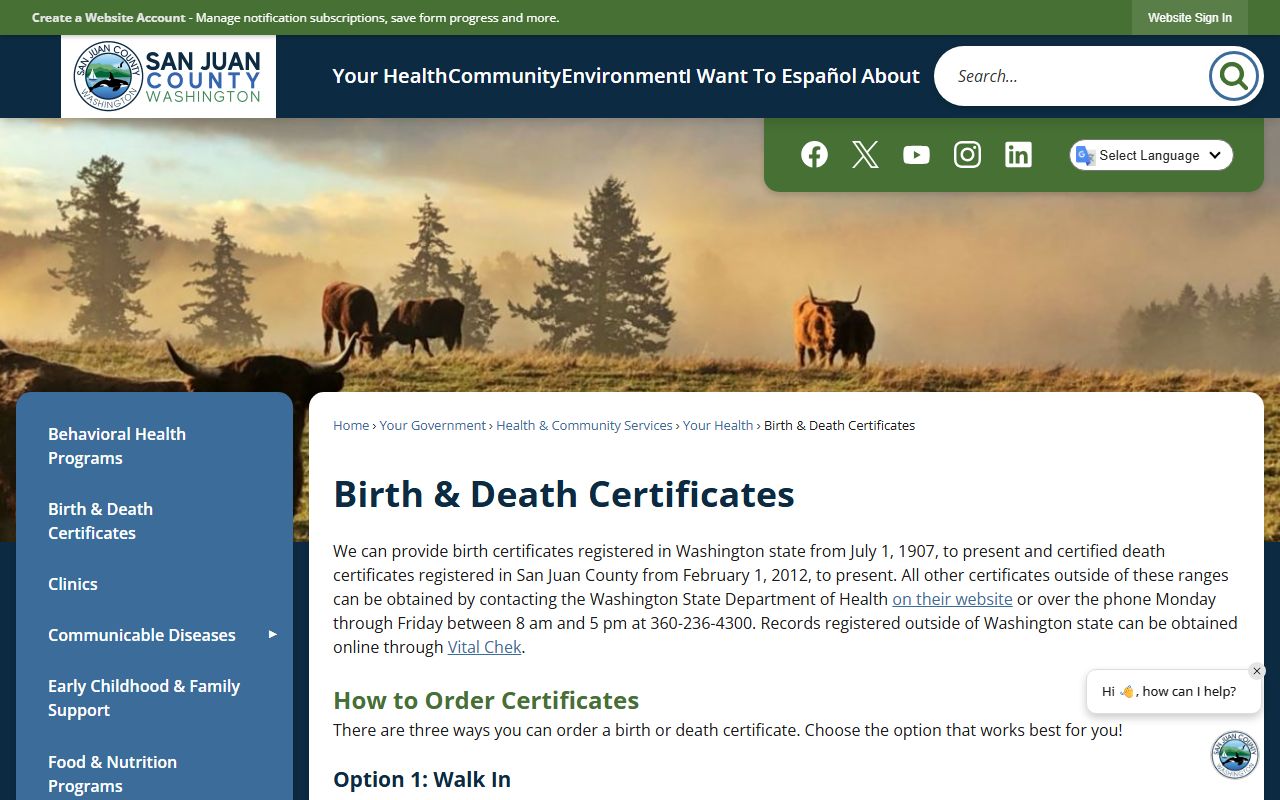Follow the Vital Chek link
Viewport: 1280px width, 800px height.
pyautogui.click(x=484, y=647)
